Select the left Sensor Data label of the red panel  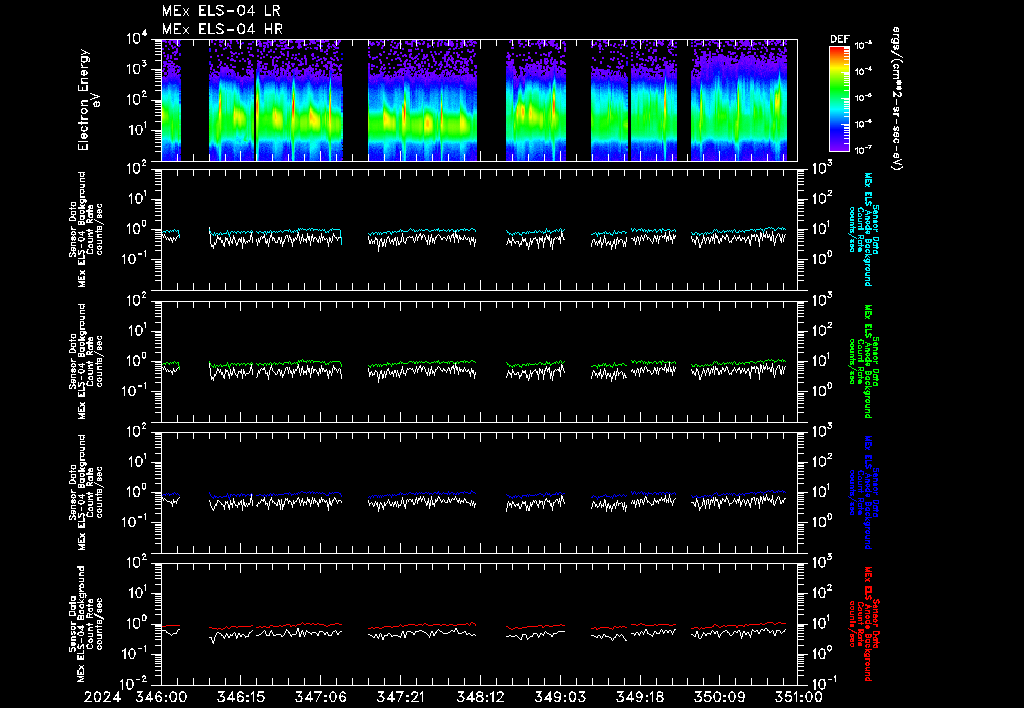point(86,624)
